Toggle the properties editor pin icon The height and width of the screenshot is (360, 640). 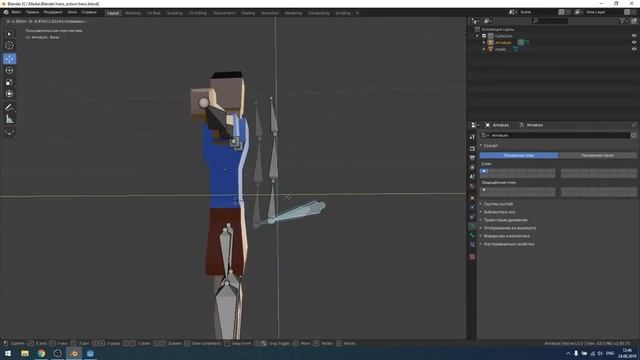634,125
